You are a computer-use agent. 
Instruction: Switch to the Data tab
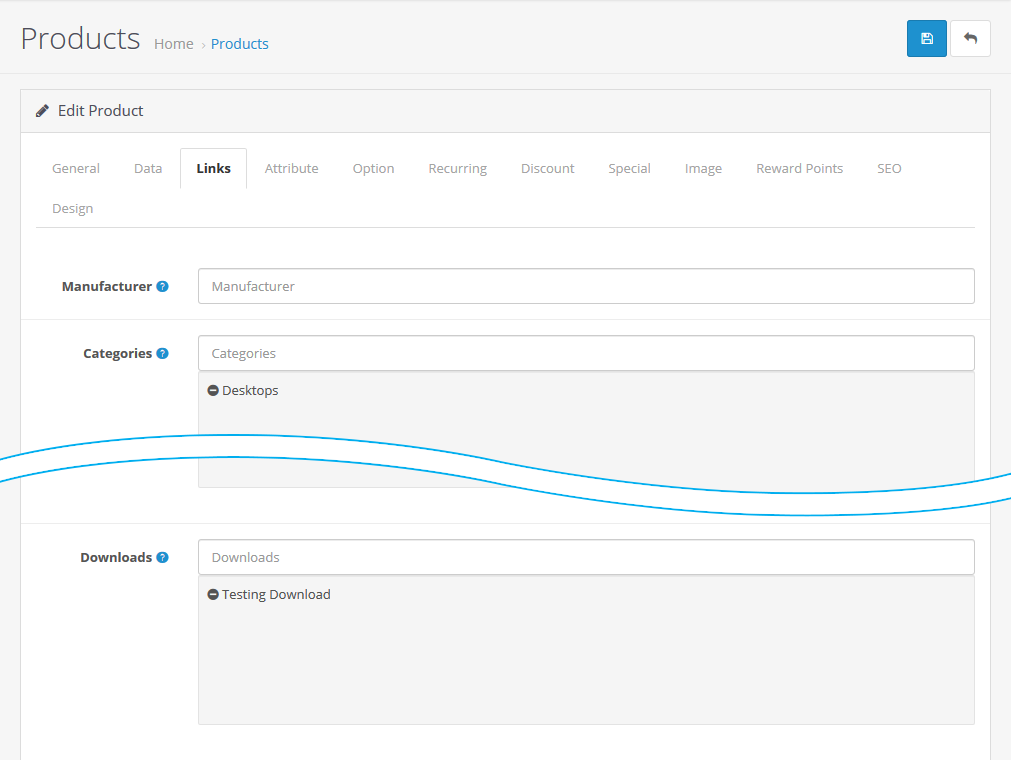(x=148, y=168)
